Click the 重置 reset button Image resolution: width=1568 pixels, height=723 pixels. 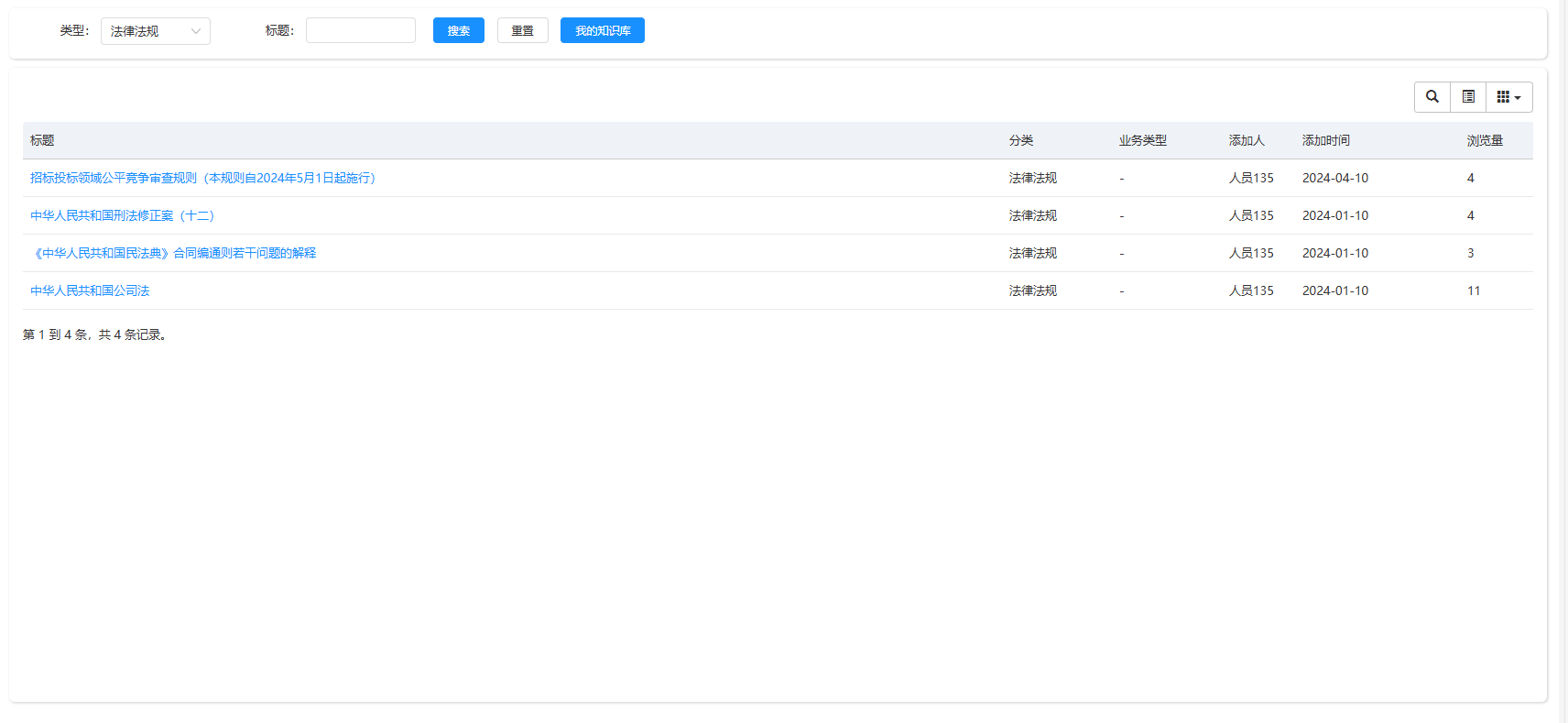[522, 31]
